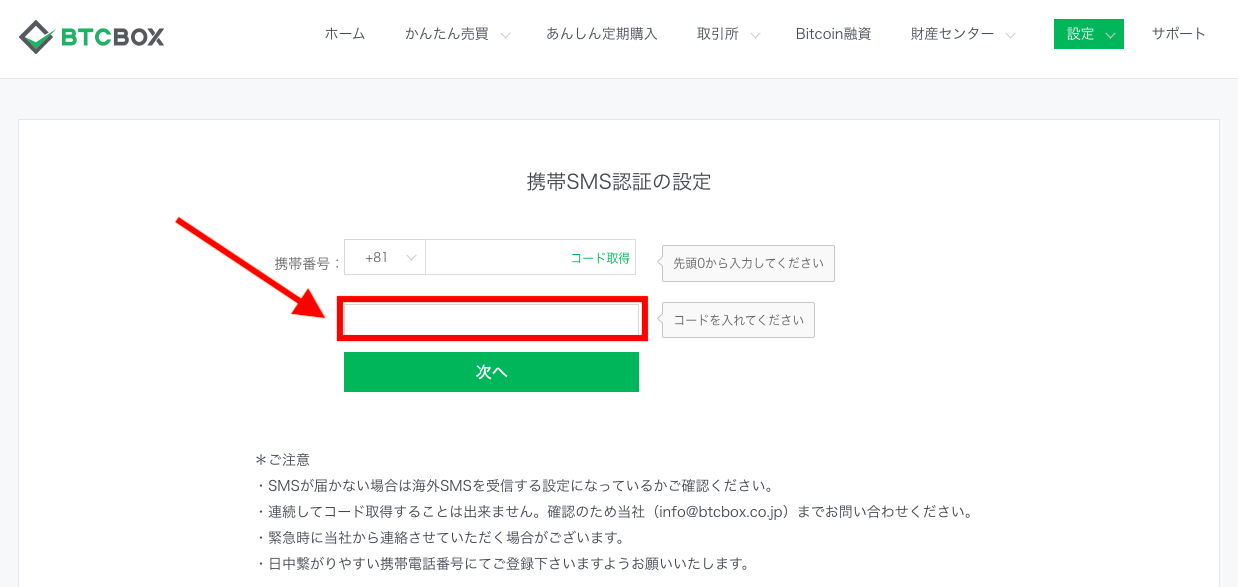
Task: Open the サポート link
Action: (1179, 34)
